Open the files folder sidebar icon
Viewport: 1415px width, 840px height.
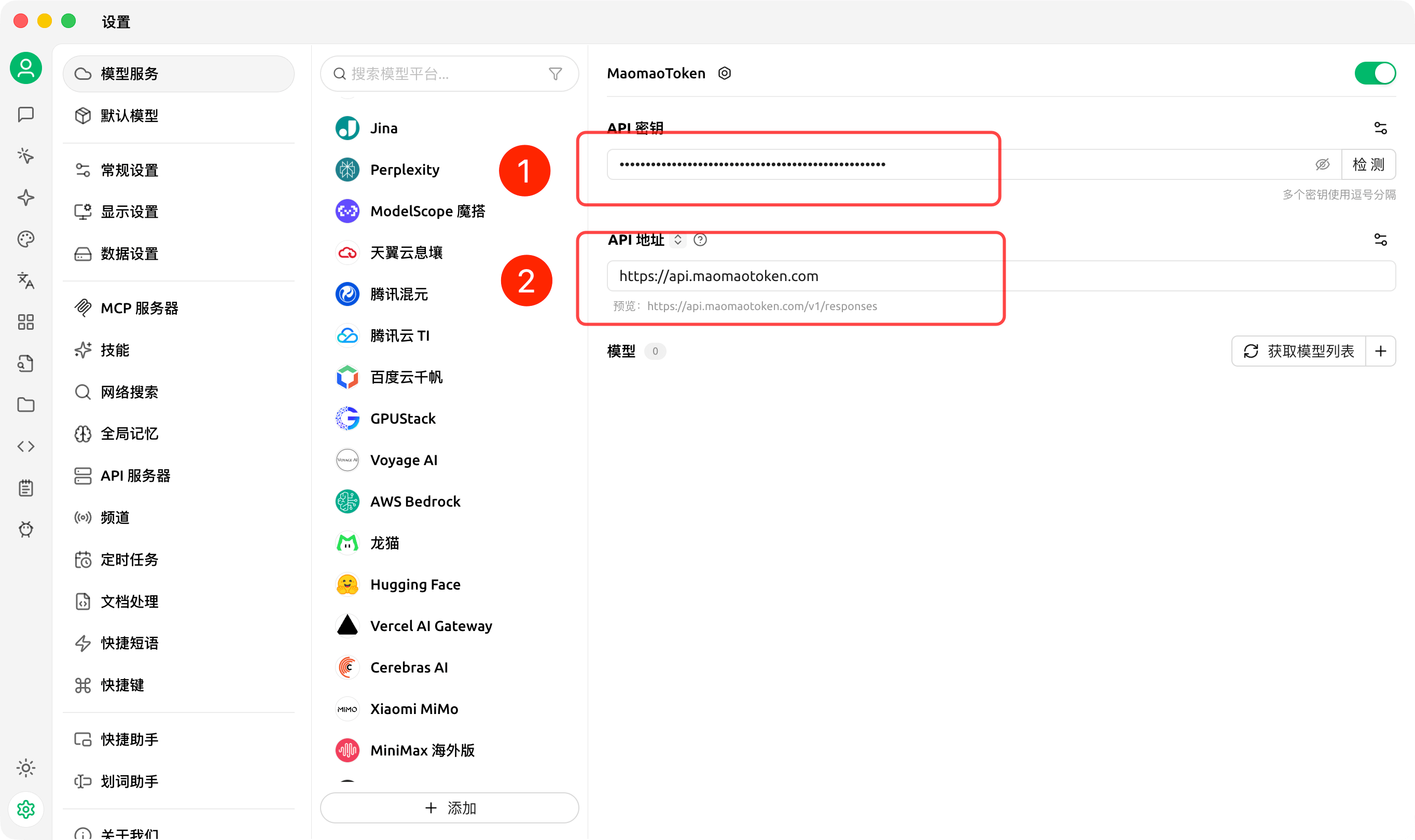tap(26, 405)
